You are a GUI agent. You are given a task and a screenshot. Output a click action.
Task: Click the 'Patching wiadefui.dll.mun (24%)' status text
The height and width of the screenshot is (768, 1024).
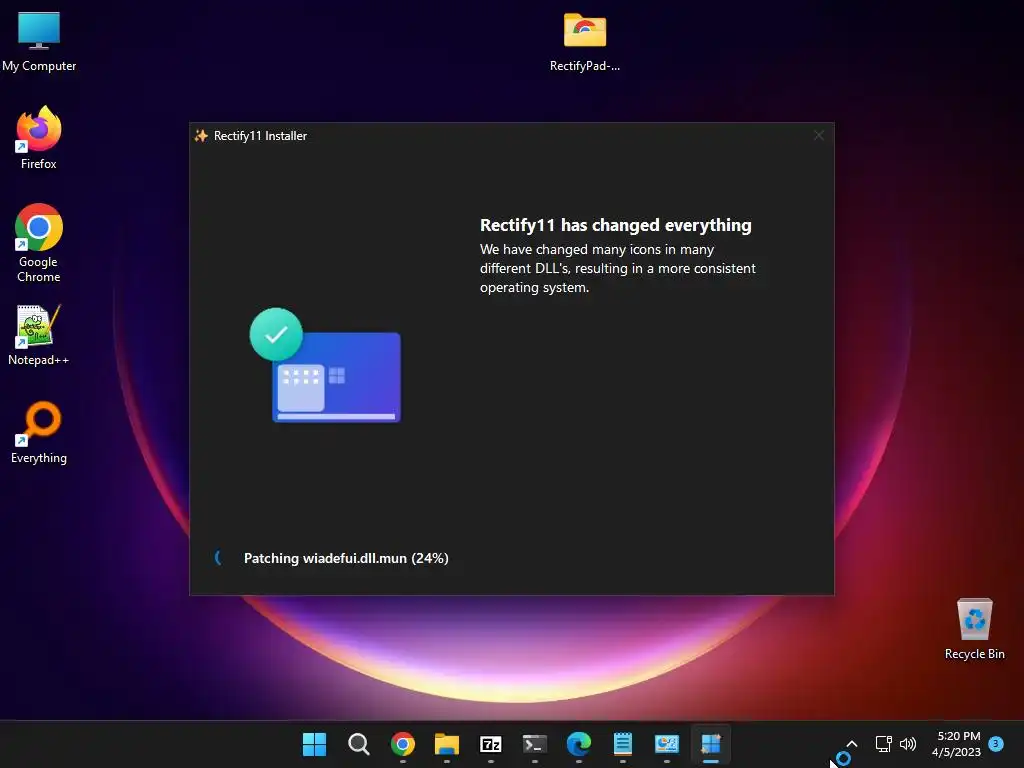(x=346, y=558)
